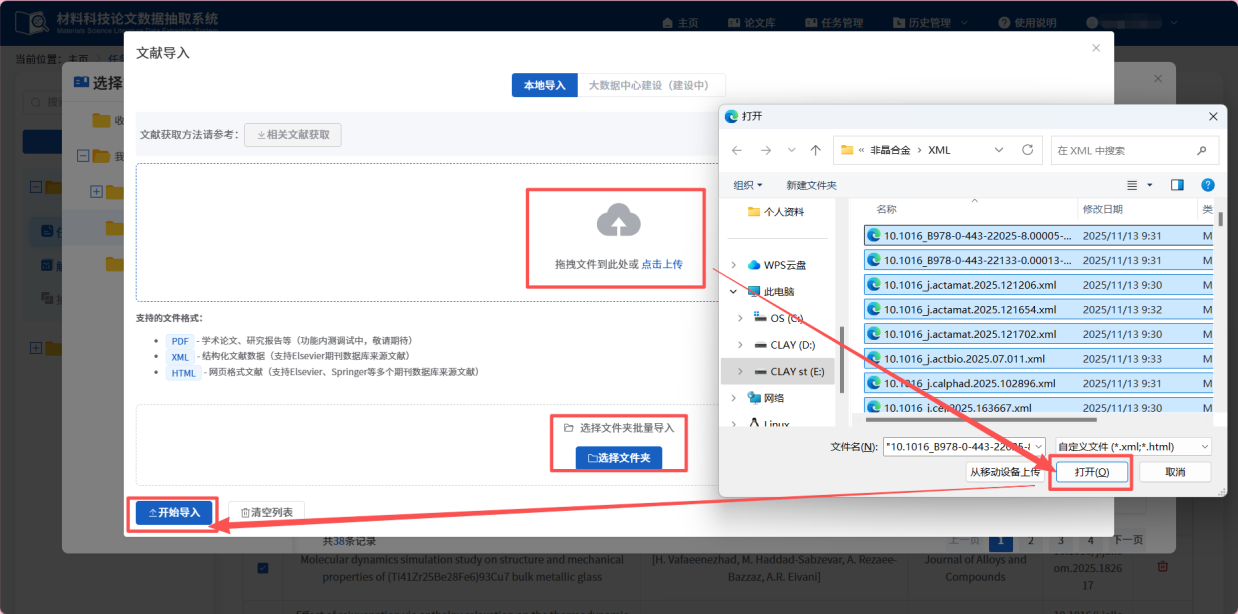Click the back arrow in file dialog

point(737,150)
